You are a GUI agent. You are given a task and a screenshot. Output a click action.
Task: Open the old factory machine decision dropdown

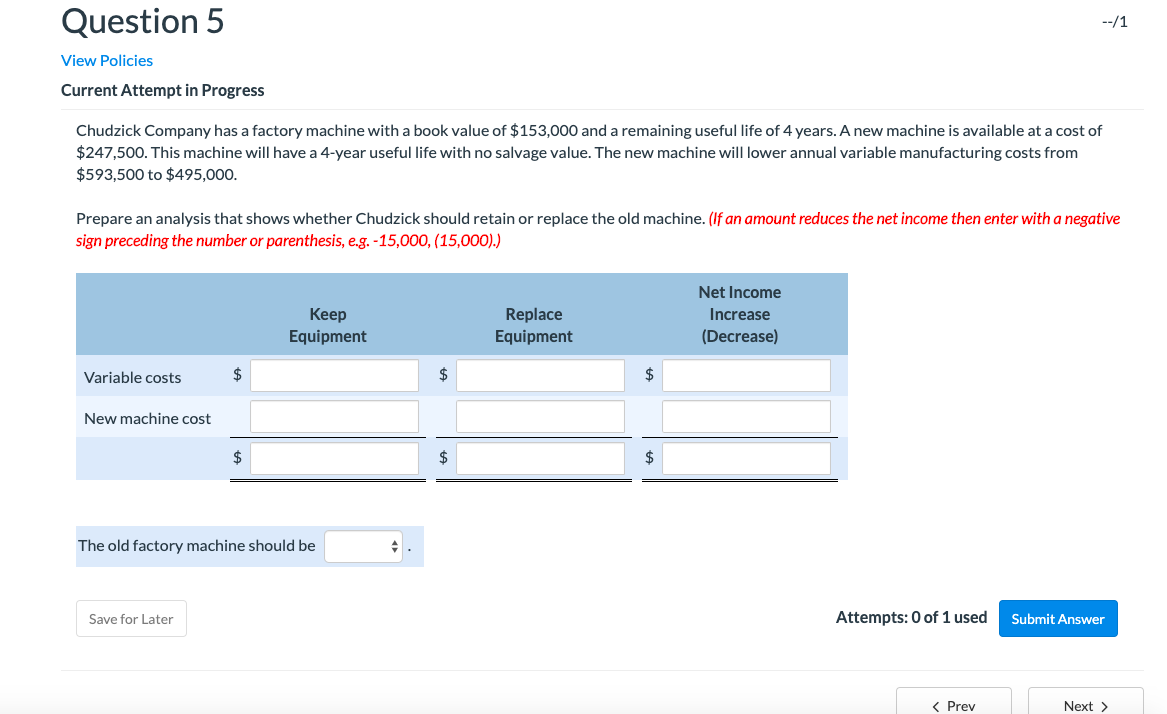[x=360, y=546]
